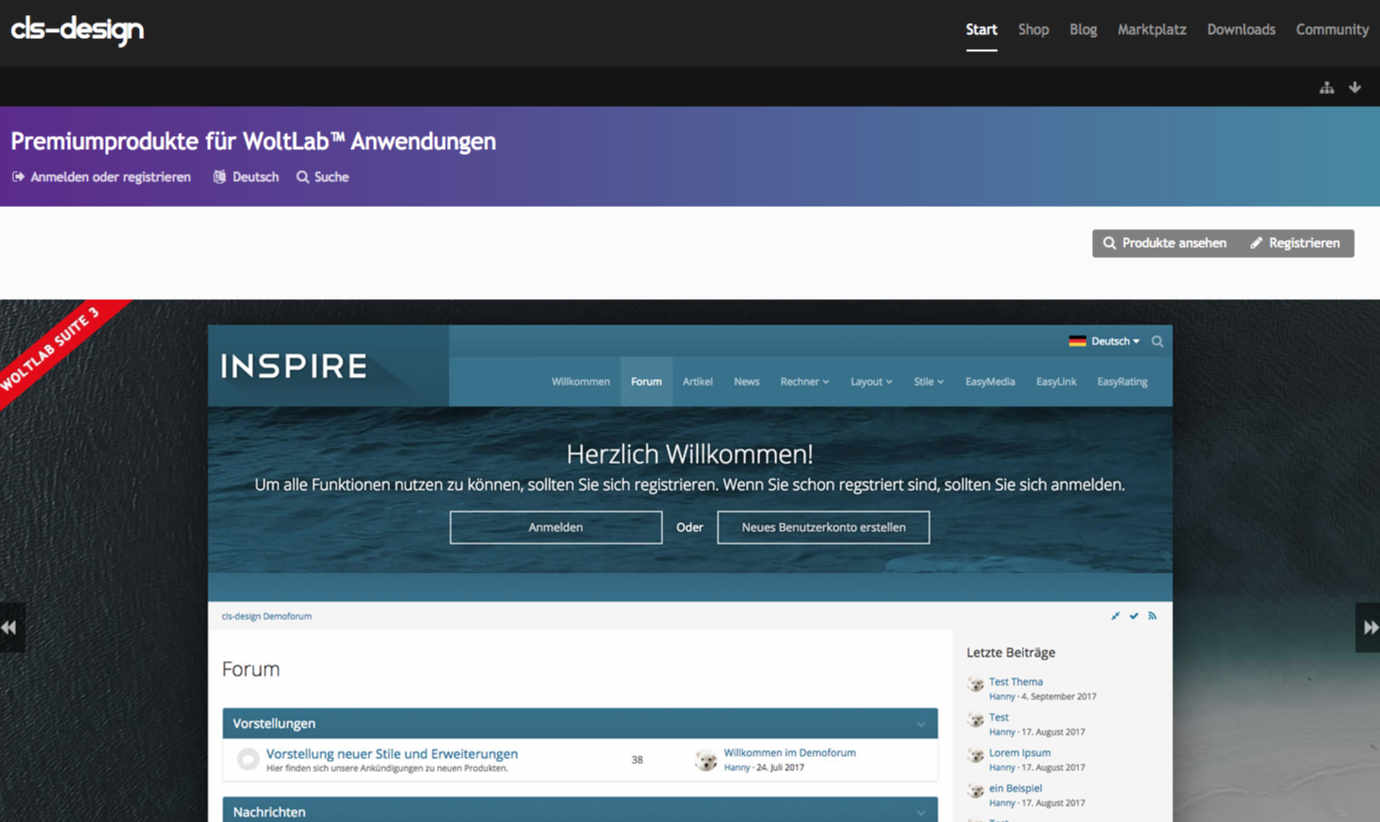This screenshot has width=1380, height=822.
Task: Open the Start tab
Action: pos(981,30)
